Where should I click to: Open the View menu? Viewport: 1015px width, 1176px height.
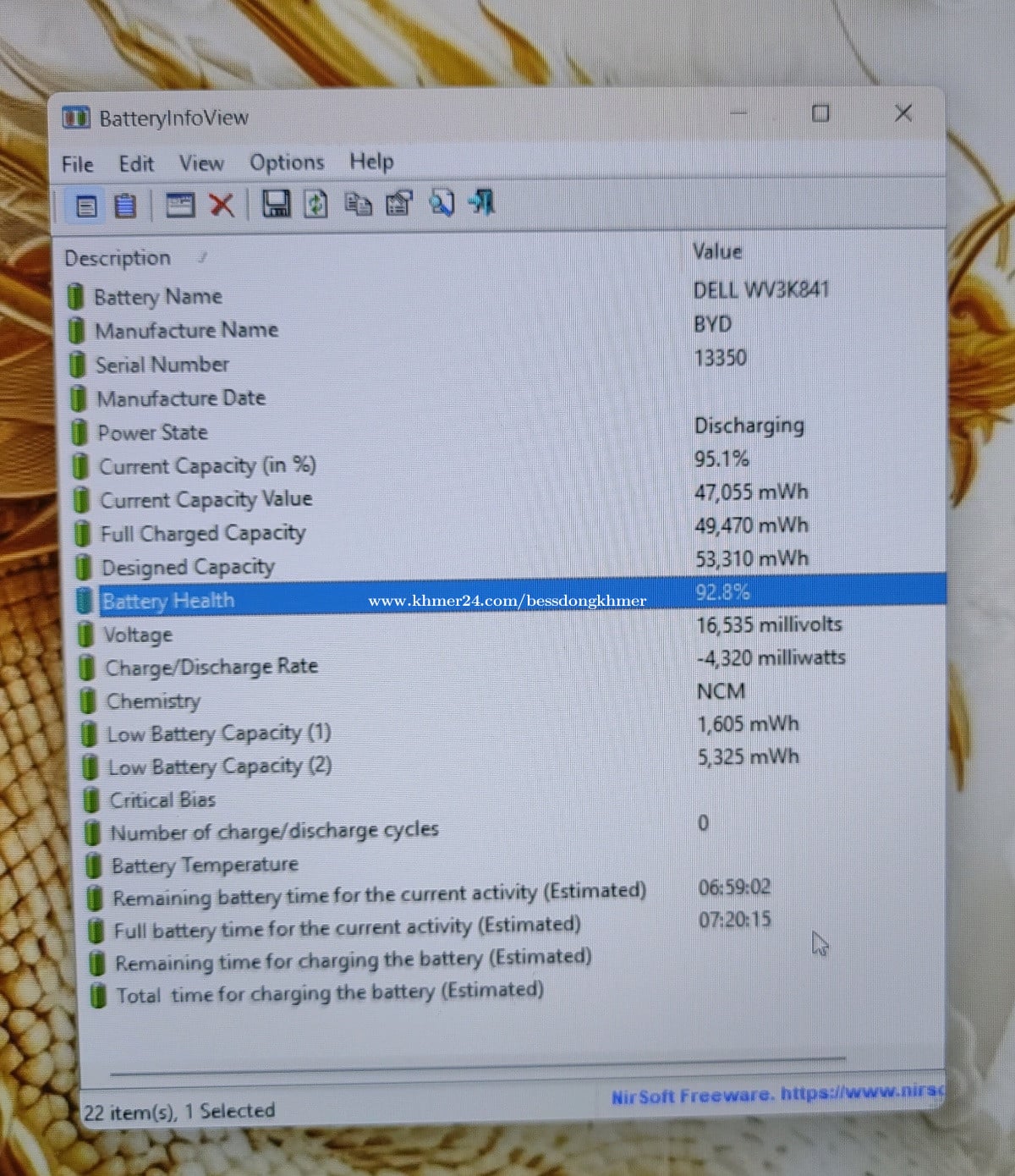201,163
